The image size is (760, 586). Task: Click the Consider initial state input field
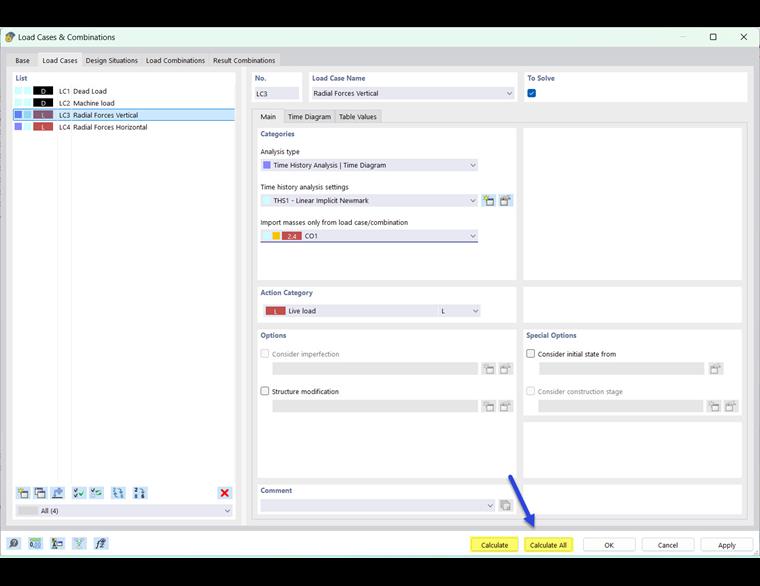[x=621, y=369]
